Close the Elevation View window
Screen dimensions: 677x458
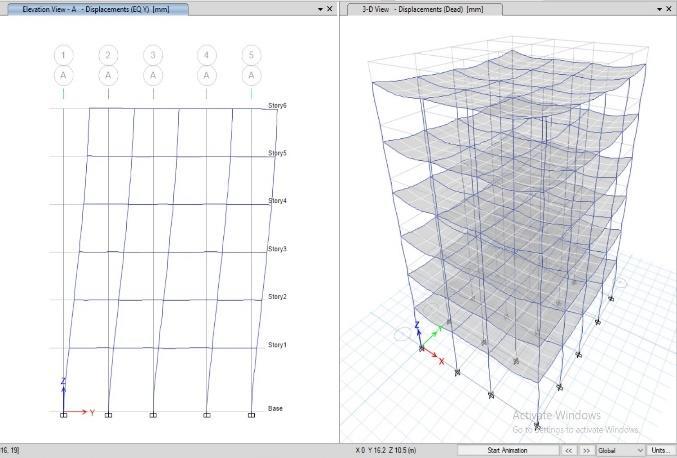(x=330, y=9)
